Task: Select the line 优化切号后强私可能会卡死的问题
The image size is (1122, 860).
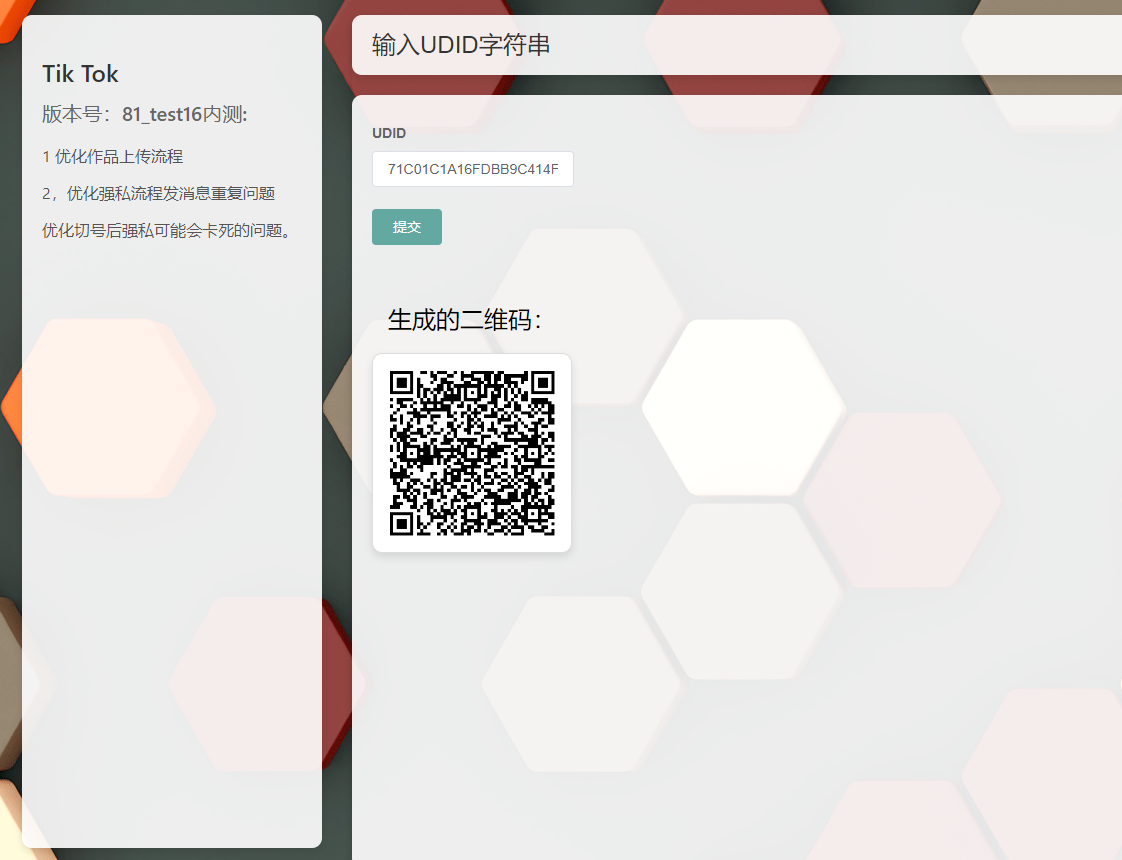Action: (x=166, y=231)
